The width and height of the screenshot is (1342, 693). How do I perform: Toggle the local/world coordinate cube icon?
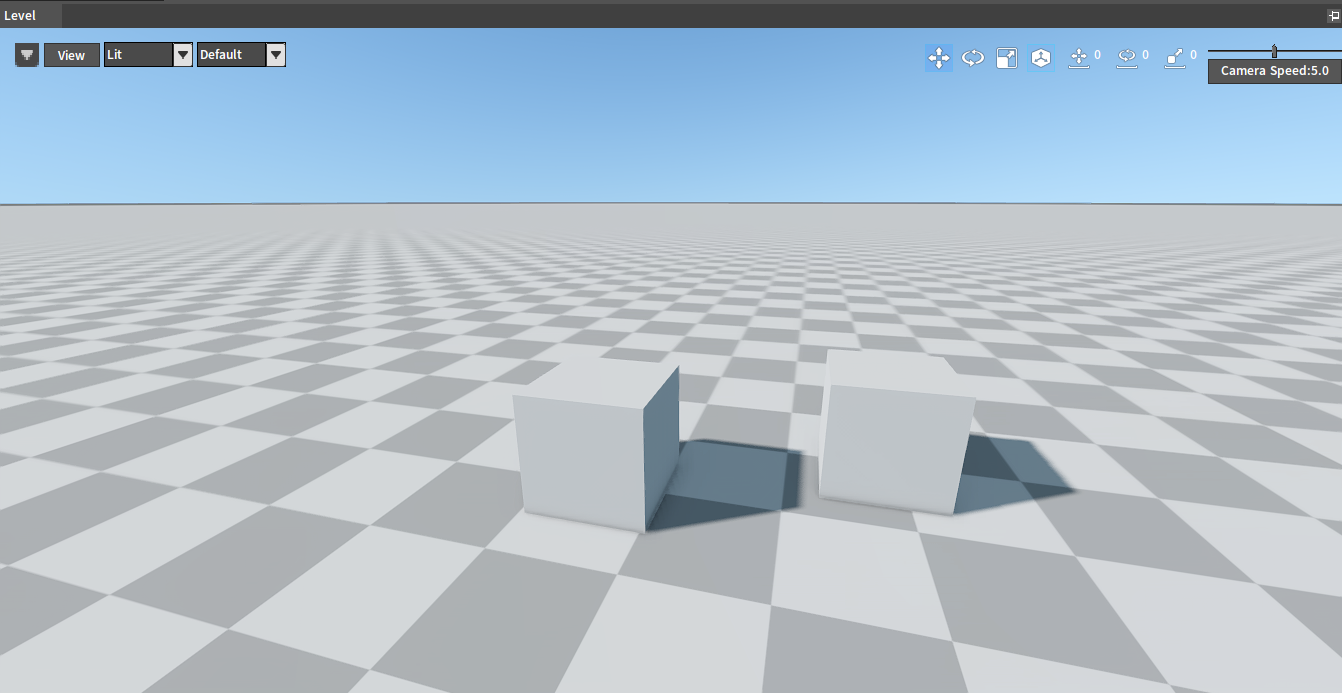(x=1041, y=58)
